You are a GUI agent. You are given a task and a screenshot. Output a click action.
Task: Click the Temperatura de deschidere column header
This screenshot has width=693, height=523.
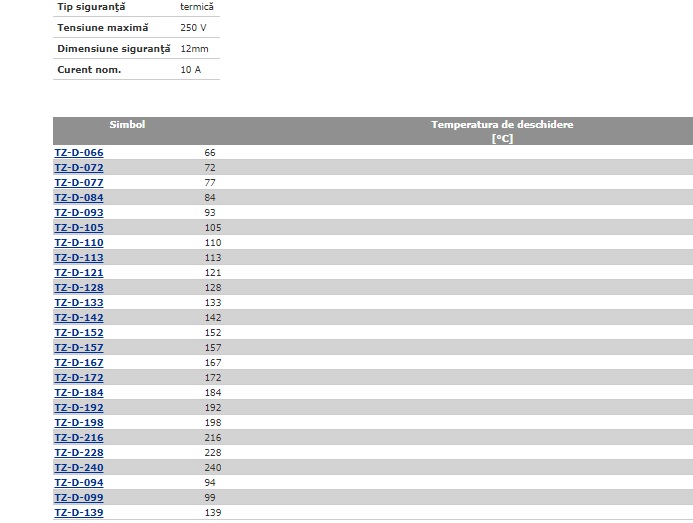[502, 131]
